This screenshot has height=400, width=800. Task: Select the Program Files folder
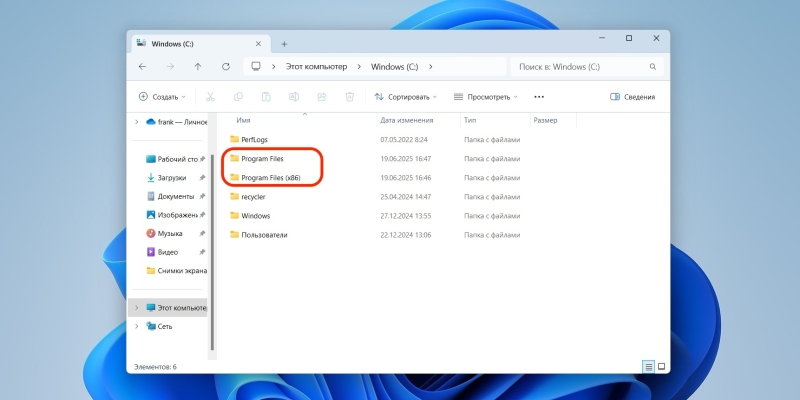click(x=262, y=159)
